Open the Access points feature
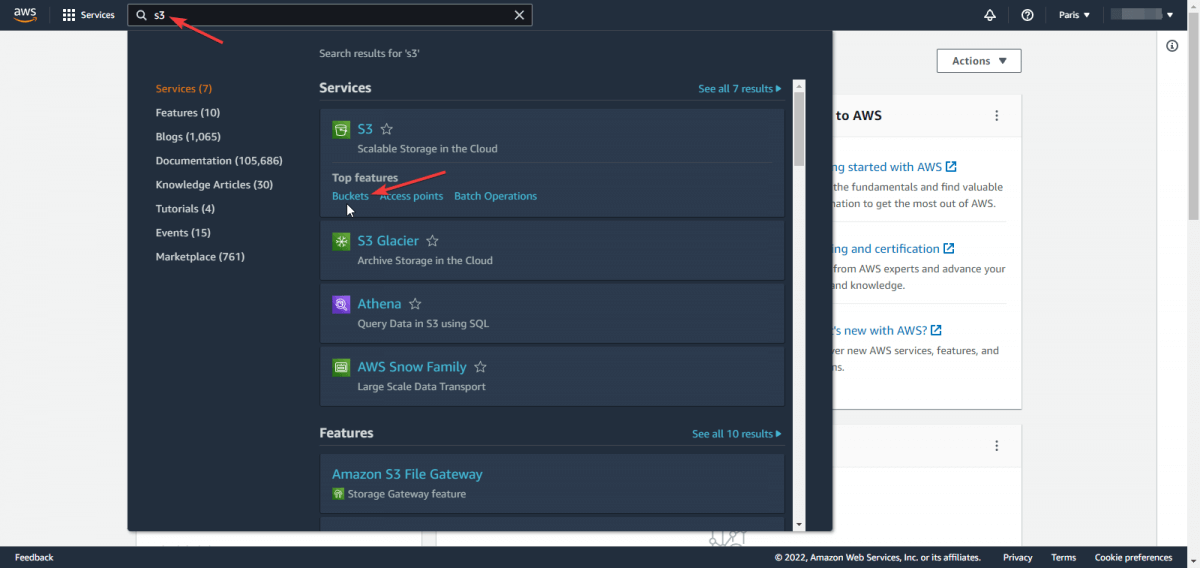This screenshot has width=1200, height=568. (x=411, y=196)
